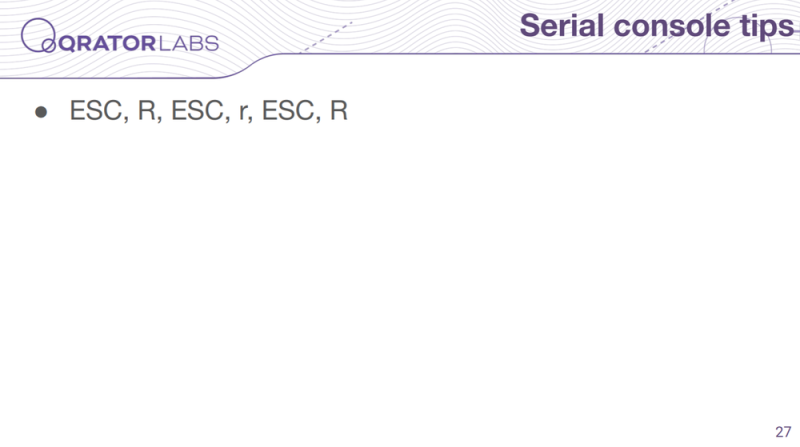
Task: Click the arc outline in the header corner
Action: click(738, 43)
